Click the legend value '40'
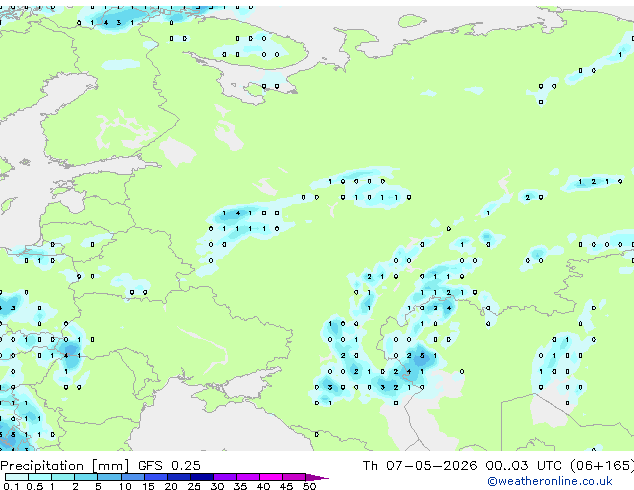The height and width of the screenshot is (490, 634). tap(263, 486)
